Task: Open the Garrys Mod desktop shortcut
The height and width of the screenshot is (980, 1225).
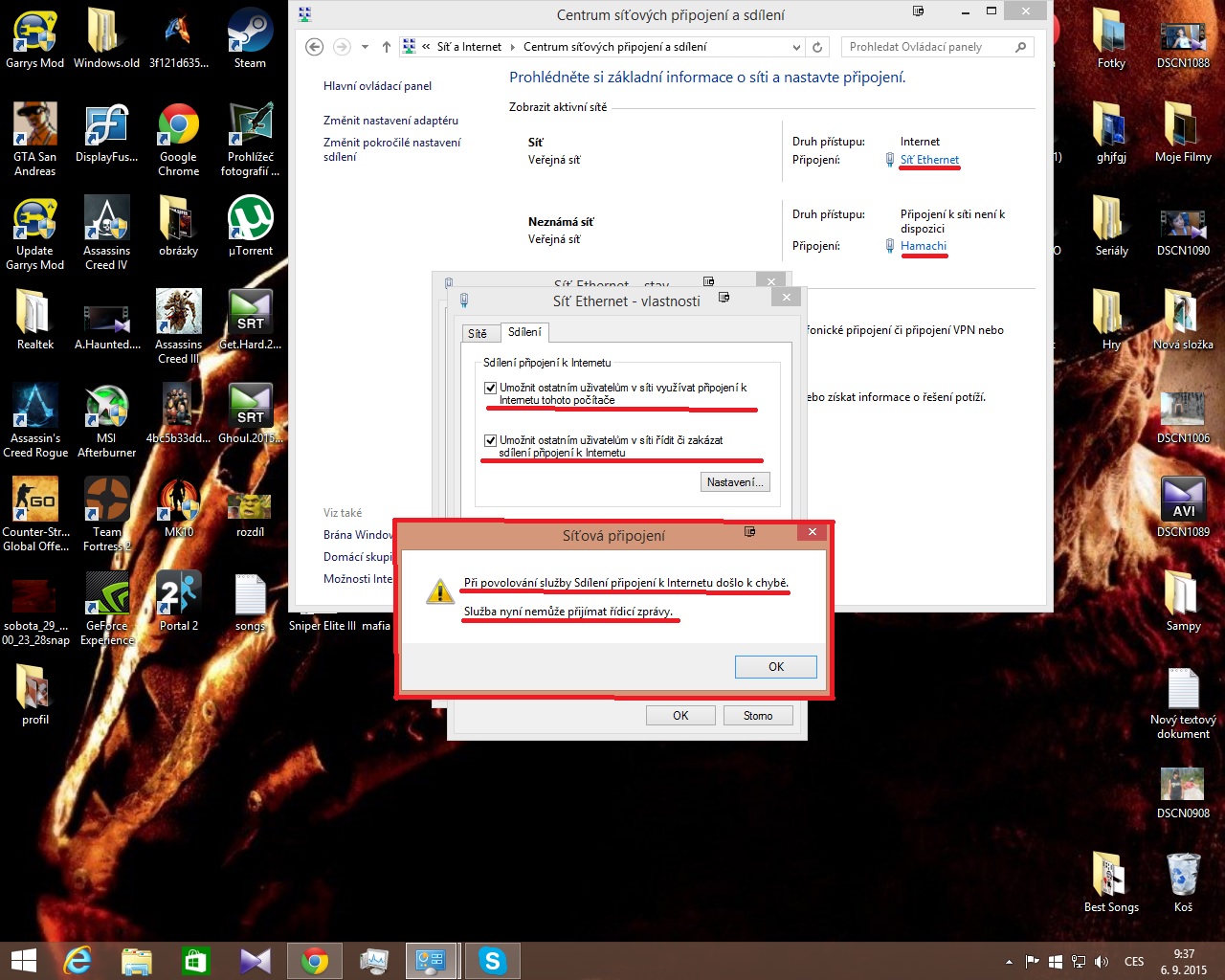Action: click(35, 38)
